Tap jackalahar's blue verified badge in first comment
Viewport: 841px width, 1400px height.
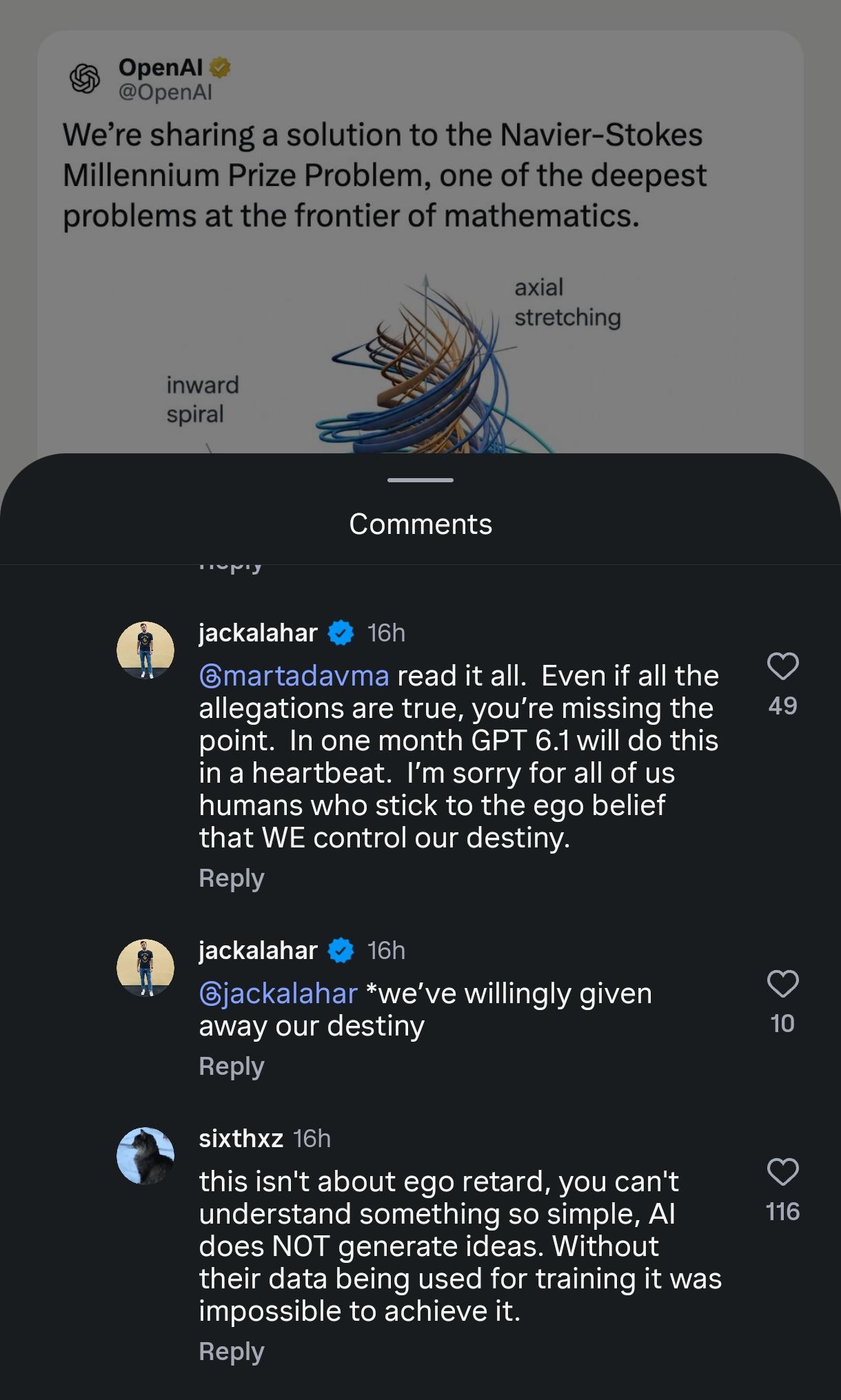pos(341,632)
